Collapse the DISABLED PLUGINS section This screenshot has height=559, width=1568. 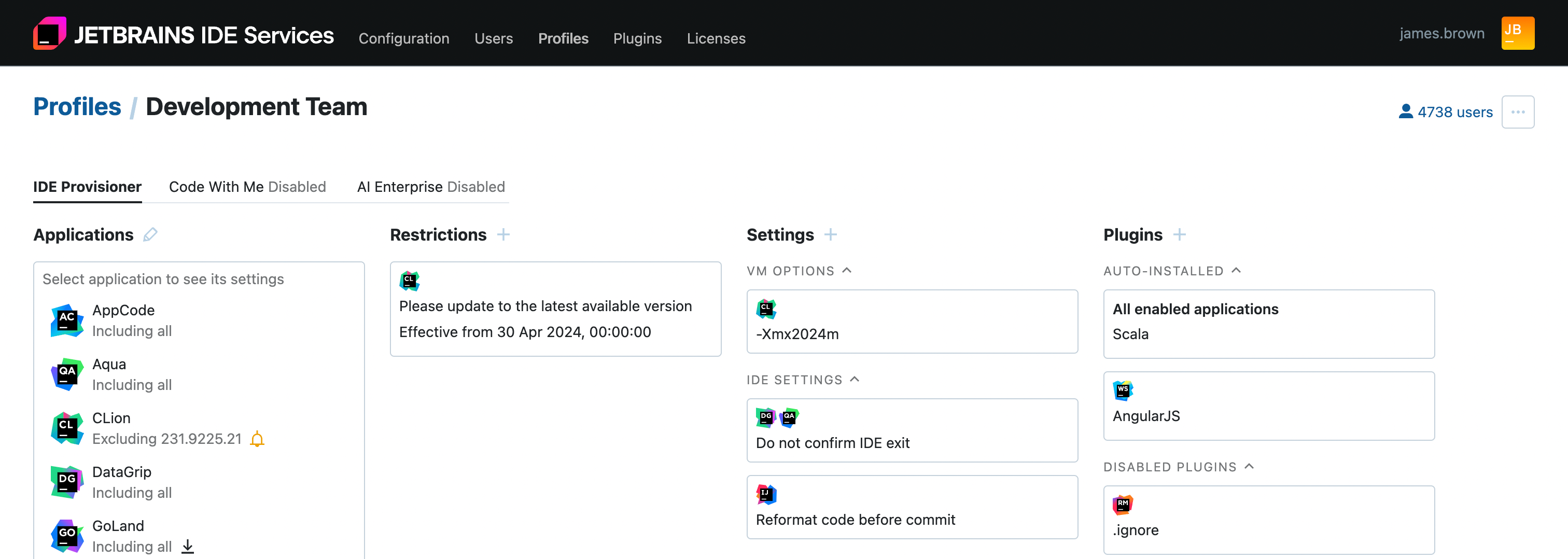[1249, 467]
